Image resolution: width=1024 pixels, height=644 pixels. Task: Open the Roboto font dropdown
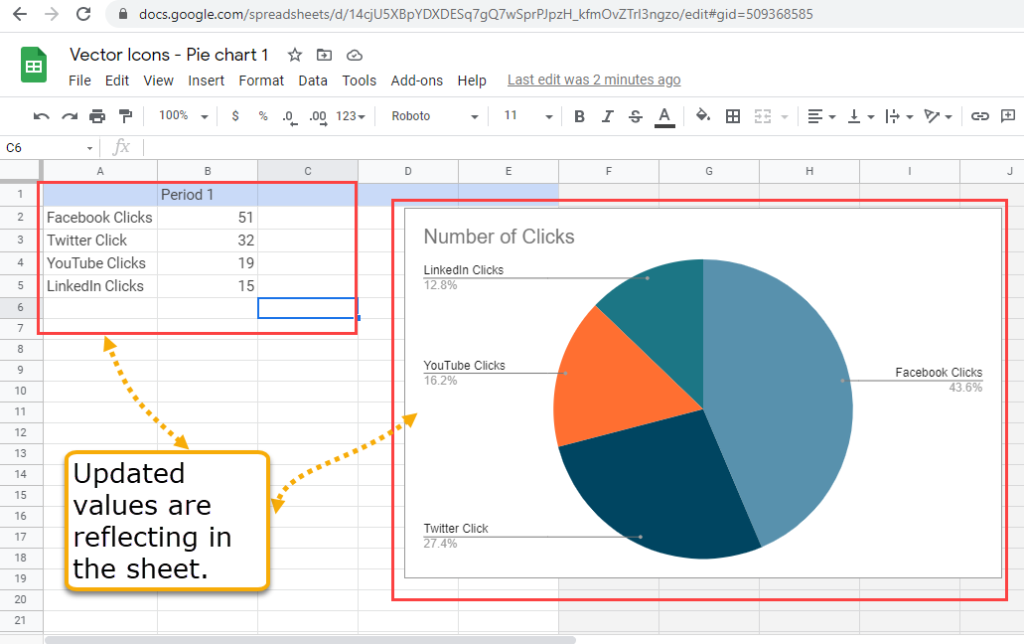[x=434, y=116]
